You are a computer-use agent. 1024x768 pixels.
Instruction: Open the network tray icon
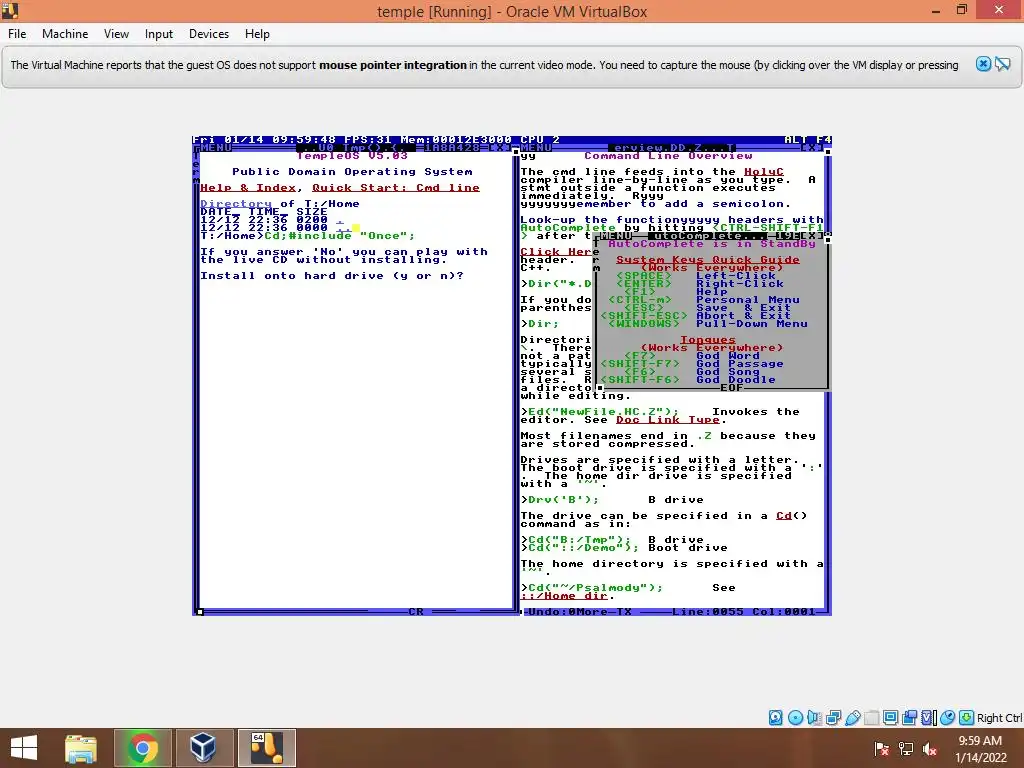pyautogui.click(x=905, y=748)
